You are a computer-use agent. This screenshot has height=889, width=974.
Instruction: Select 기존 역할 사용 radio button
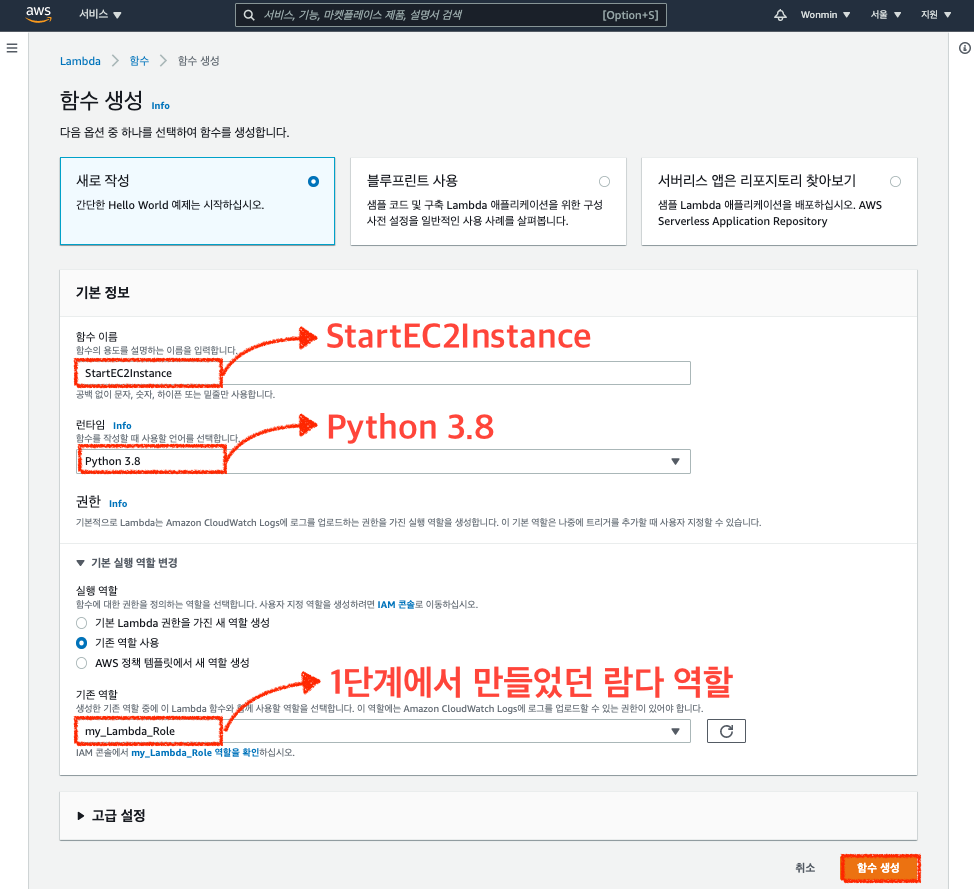click(81, 643)
